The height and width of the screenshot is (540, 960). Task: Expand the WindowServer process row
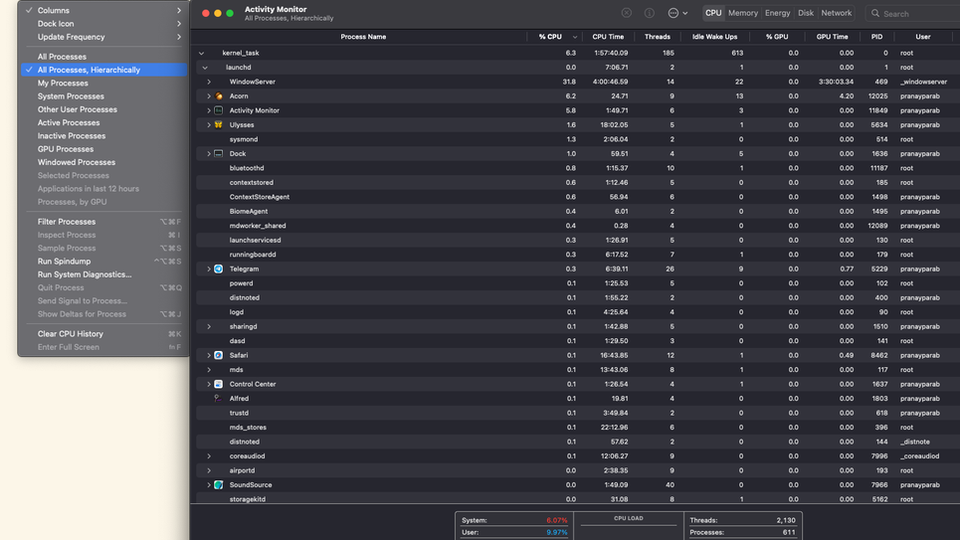[209, 82]
